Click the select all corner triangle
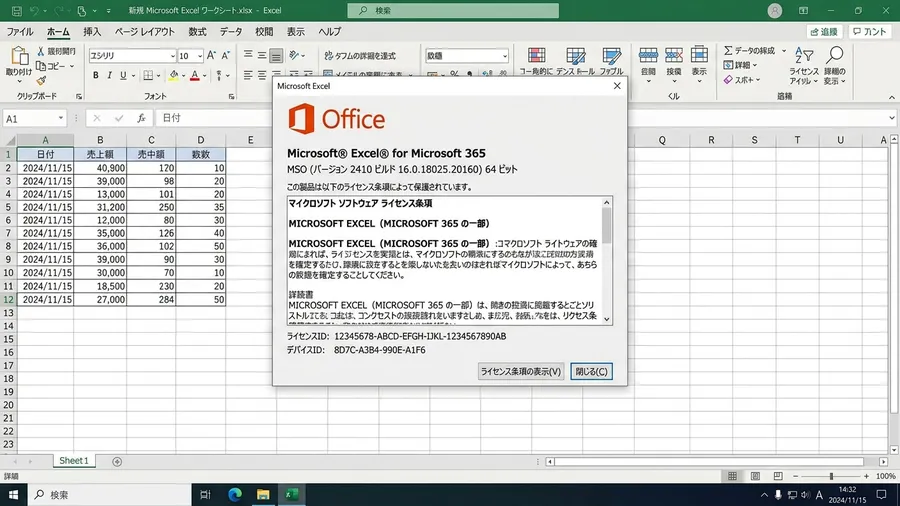The height and width of the screenshot is (506, 900). tap(10, 140)
